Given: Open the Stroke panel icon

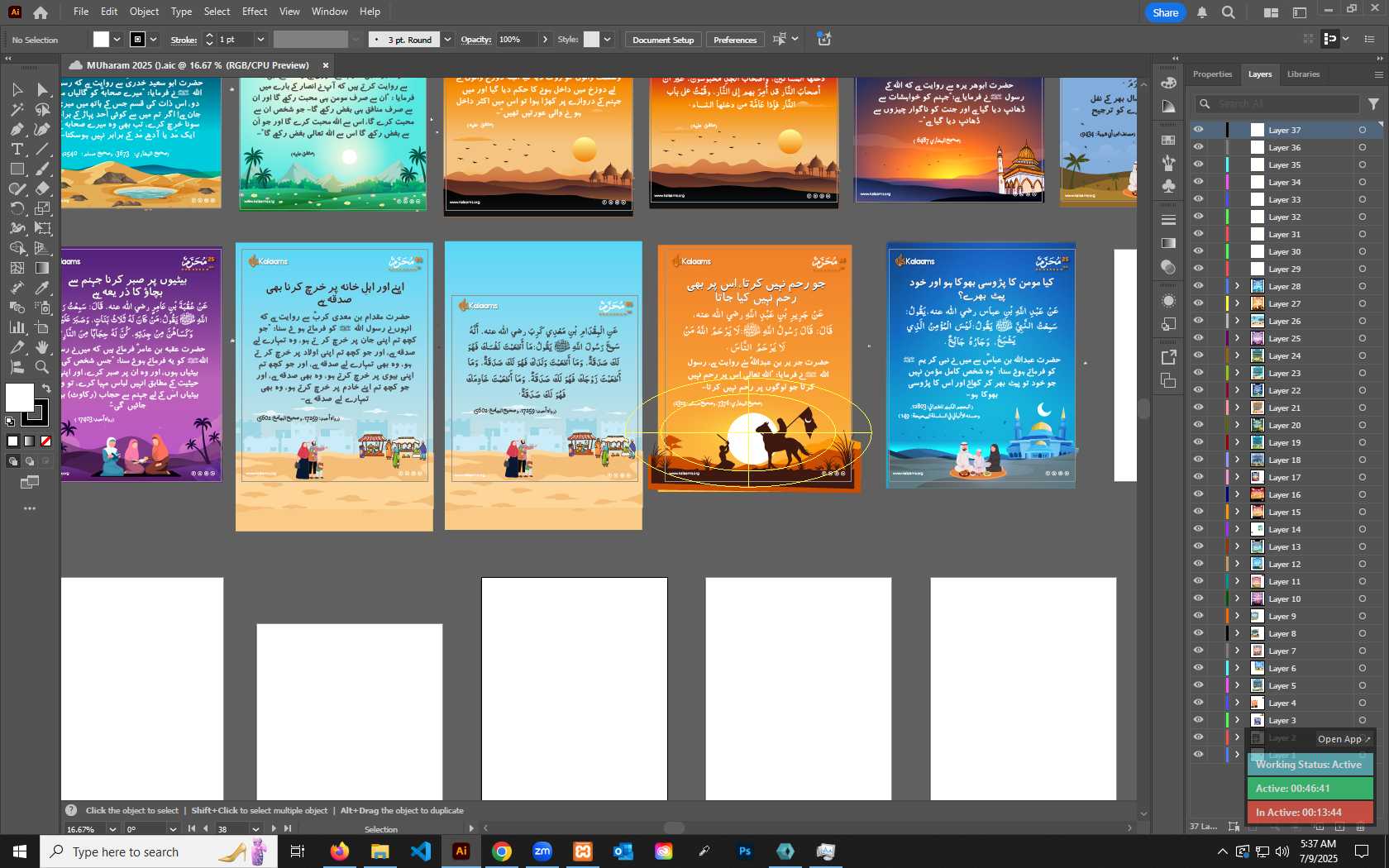Looking at the screenshot, I should click(x=1168, y=220).
